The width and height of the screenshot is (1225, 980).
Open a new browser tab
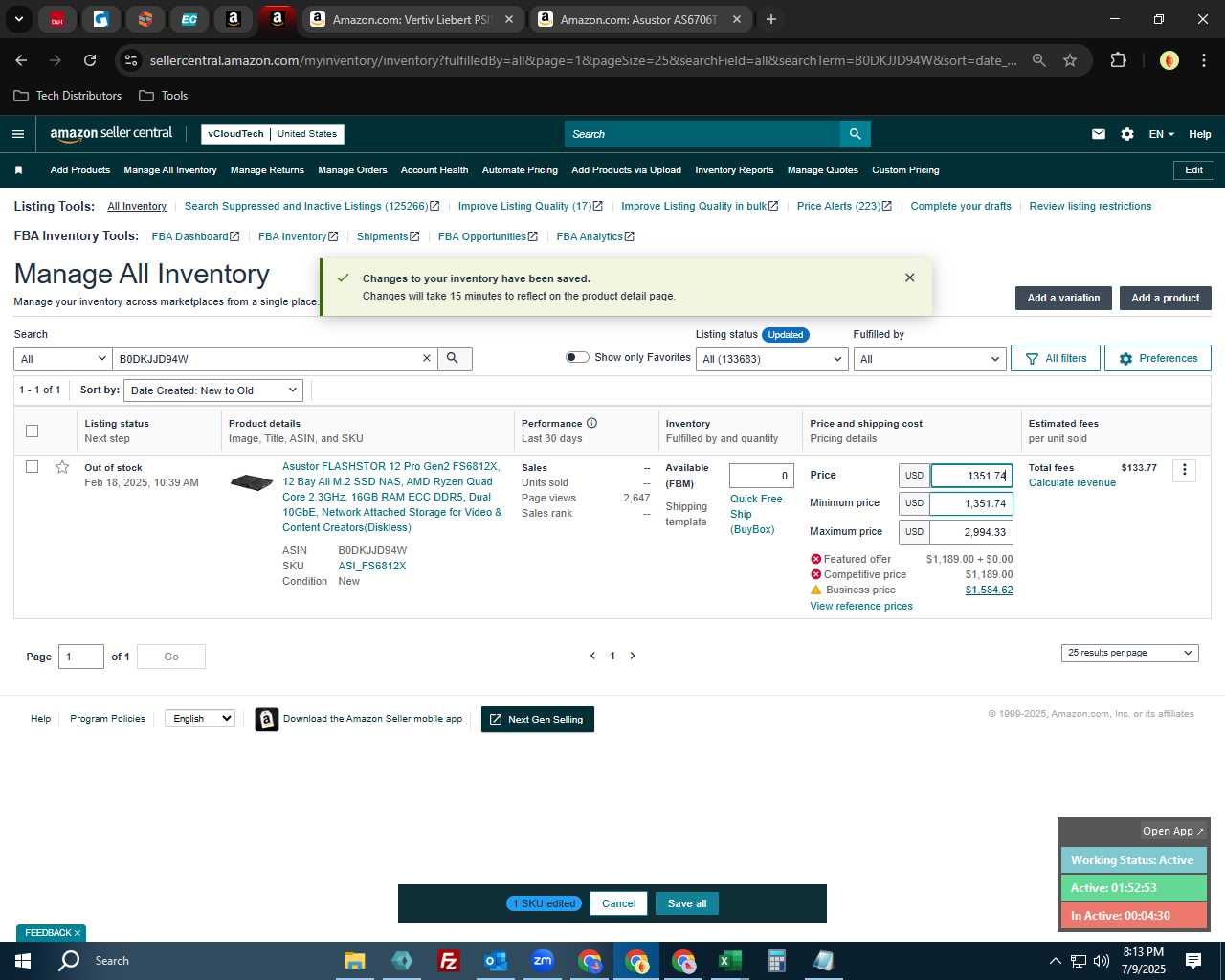click(771, 19)
